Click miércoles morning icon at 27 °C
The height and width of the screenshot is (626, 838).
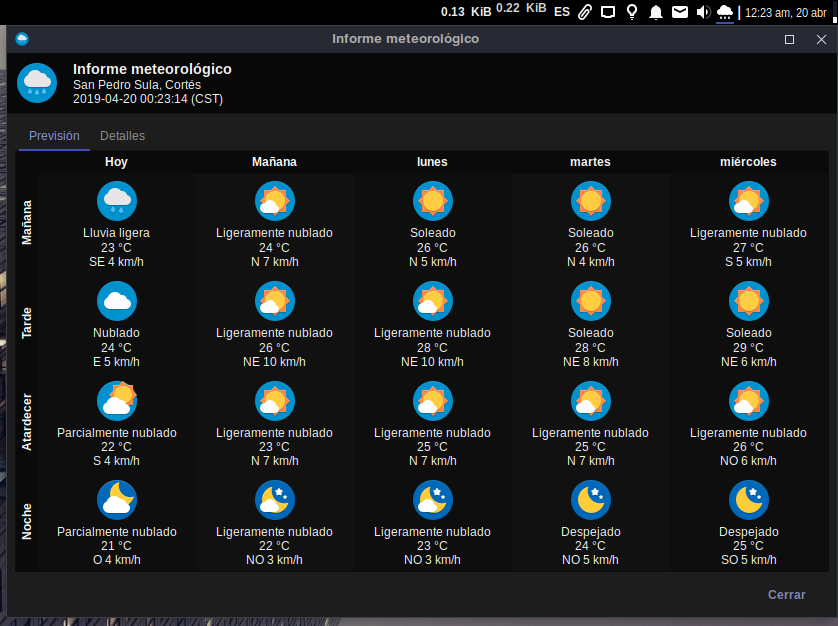749,201
